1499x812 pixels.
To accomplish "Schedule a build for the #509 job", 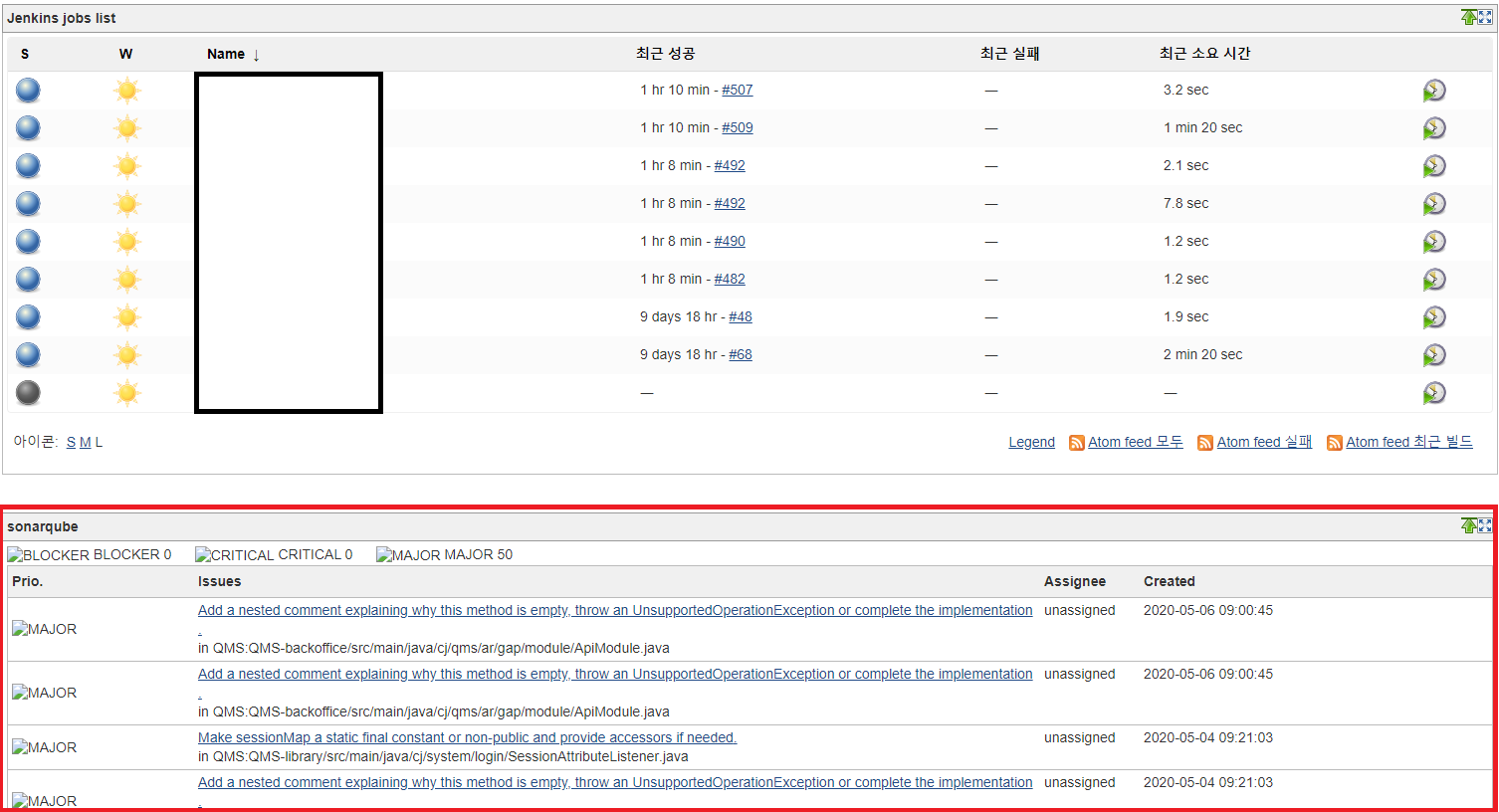I will click(1433, 128).
